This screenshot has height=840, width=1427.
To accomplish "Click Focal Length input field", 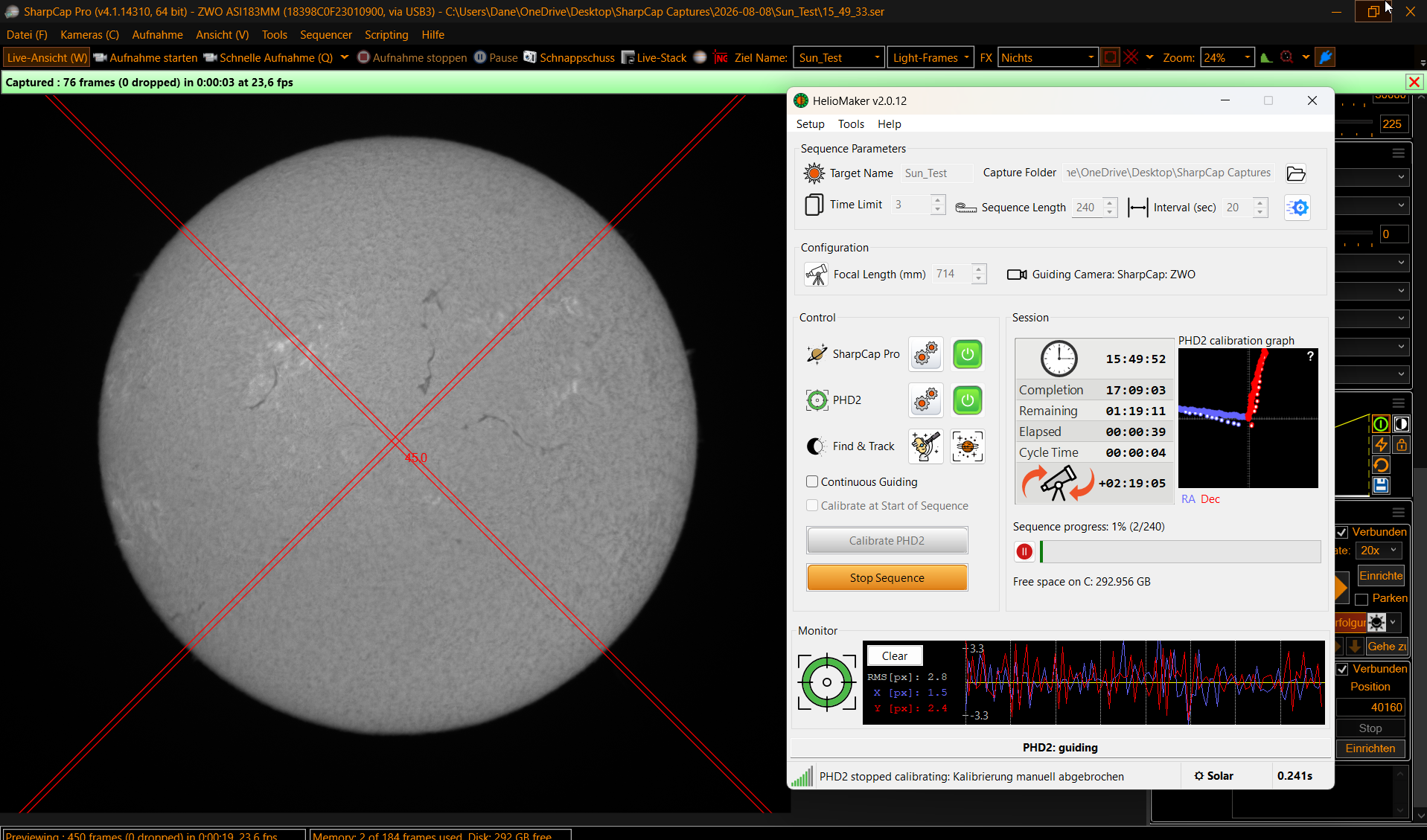I will click(951, 274).
